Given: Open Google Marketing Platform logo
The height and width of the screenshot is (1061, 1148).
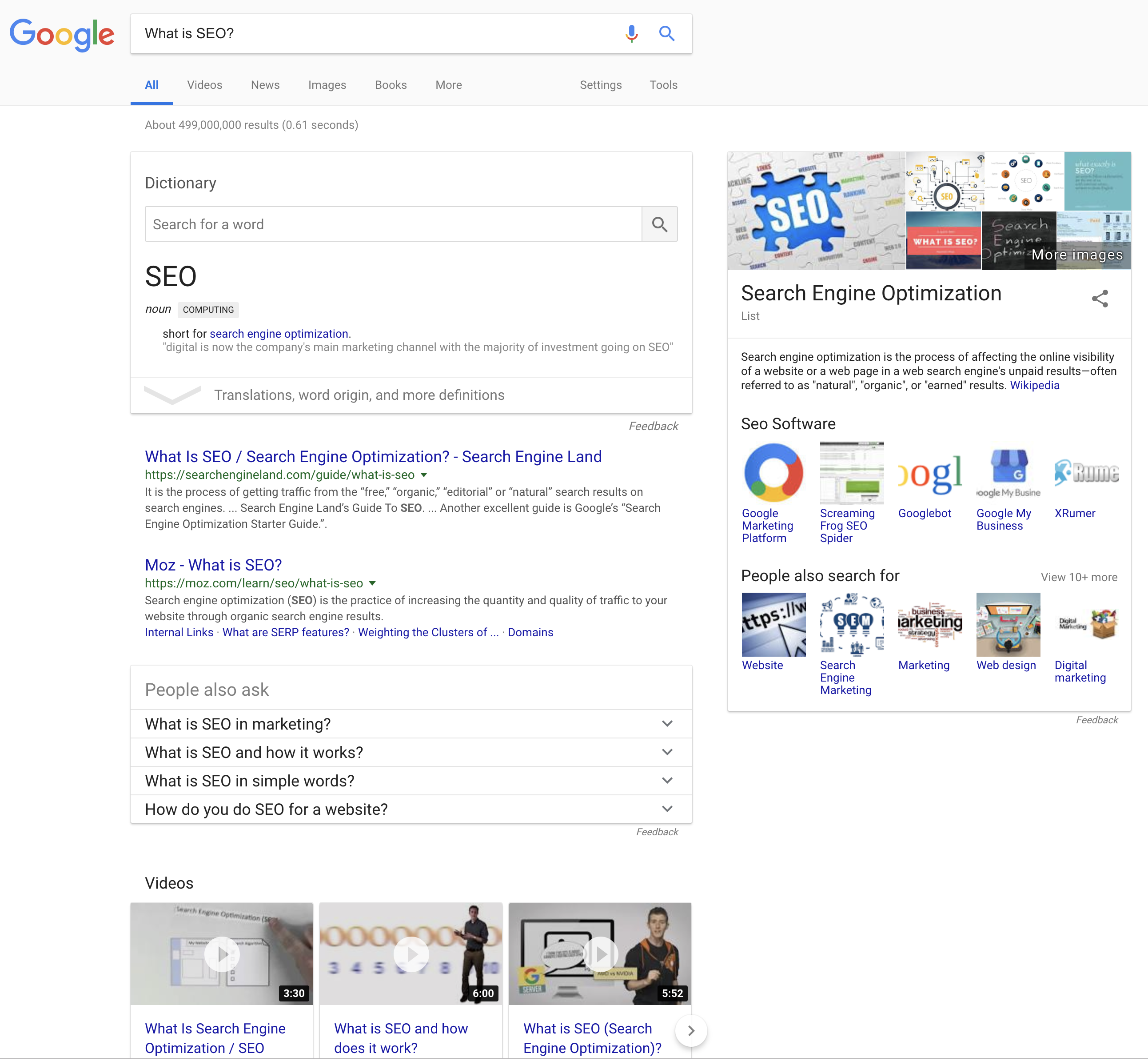Looking at the screenshot, I should [773, 472].
